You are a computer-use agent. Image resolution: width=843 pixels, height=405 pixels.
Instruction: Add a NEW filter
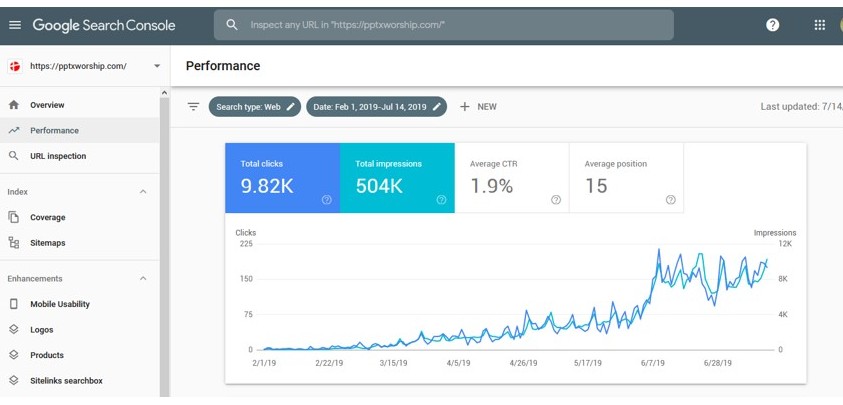coord(477,106)
